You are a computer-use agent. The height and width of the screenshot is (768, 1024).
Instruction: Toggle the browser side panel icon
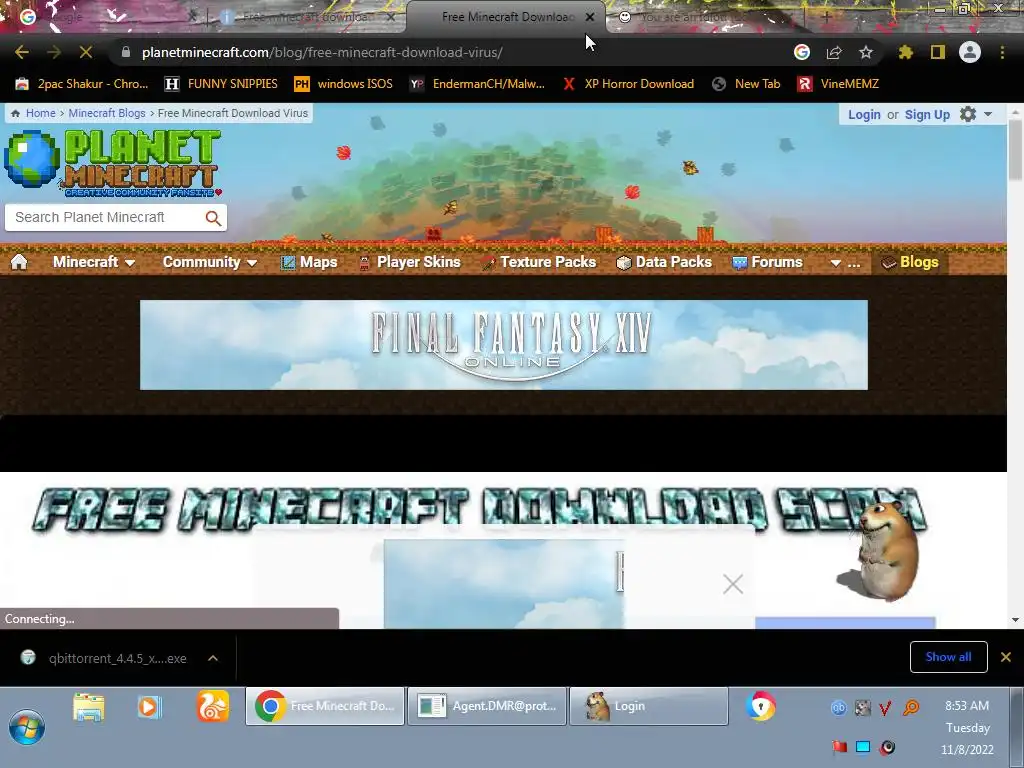938,52
